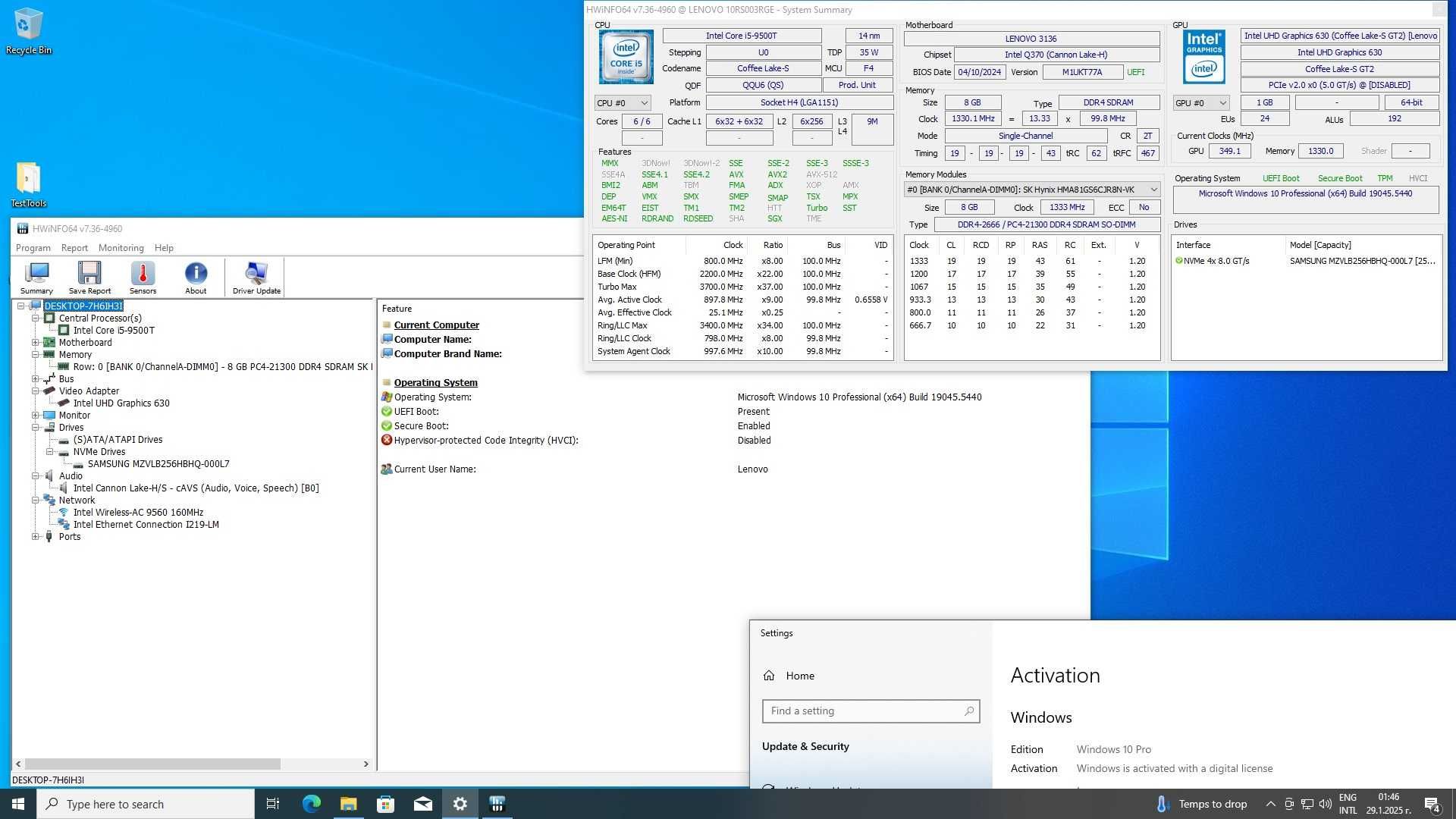This screenshot has width=1456, height=819.
Task: Open the Windows Start button
Action: [18, 804]
